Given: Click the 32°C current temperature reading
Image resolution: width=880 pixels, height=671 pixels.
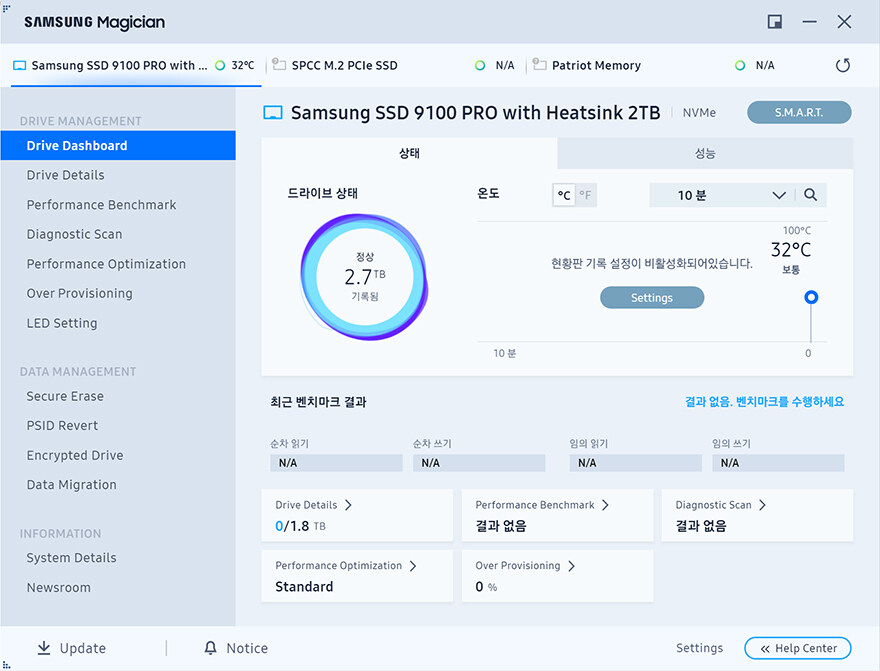Looking at the screenshot, I should (791, 250).
